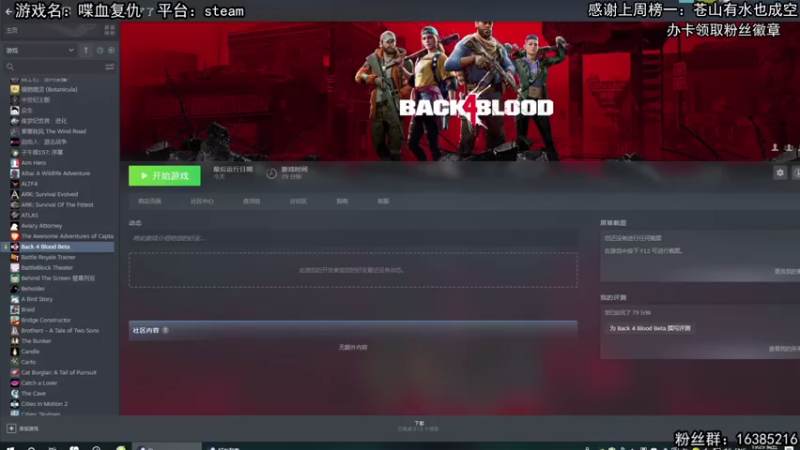Select The Bunker in game list
The height and width of the screenshot is (450, 800).
click(36, 341)
